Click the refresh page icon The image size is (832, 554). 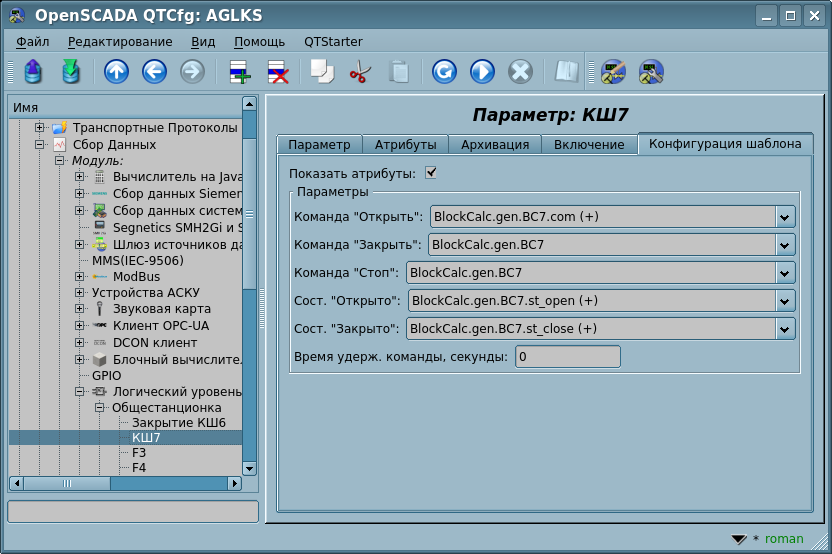coord(444,72)
